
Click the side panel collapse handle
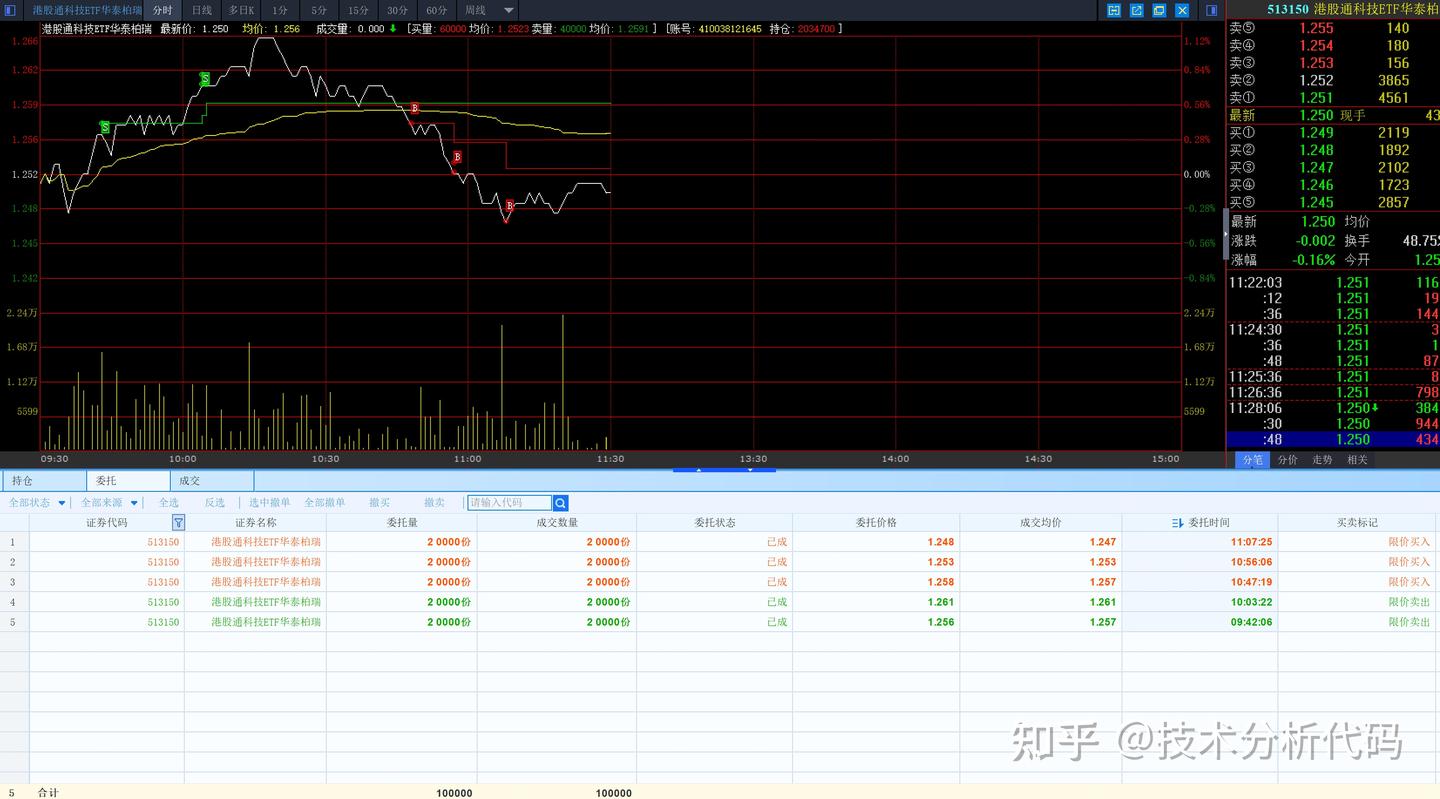tap(1226, 235)
